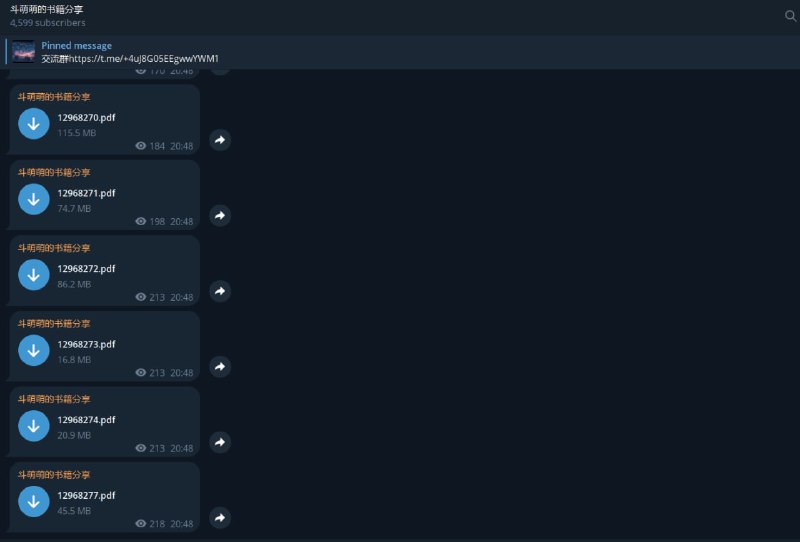The image size is (800, 542).
Task: Share the 12968271.pdf message
Action: (x=220, y=215)
